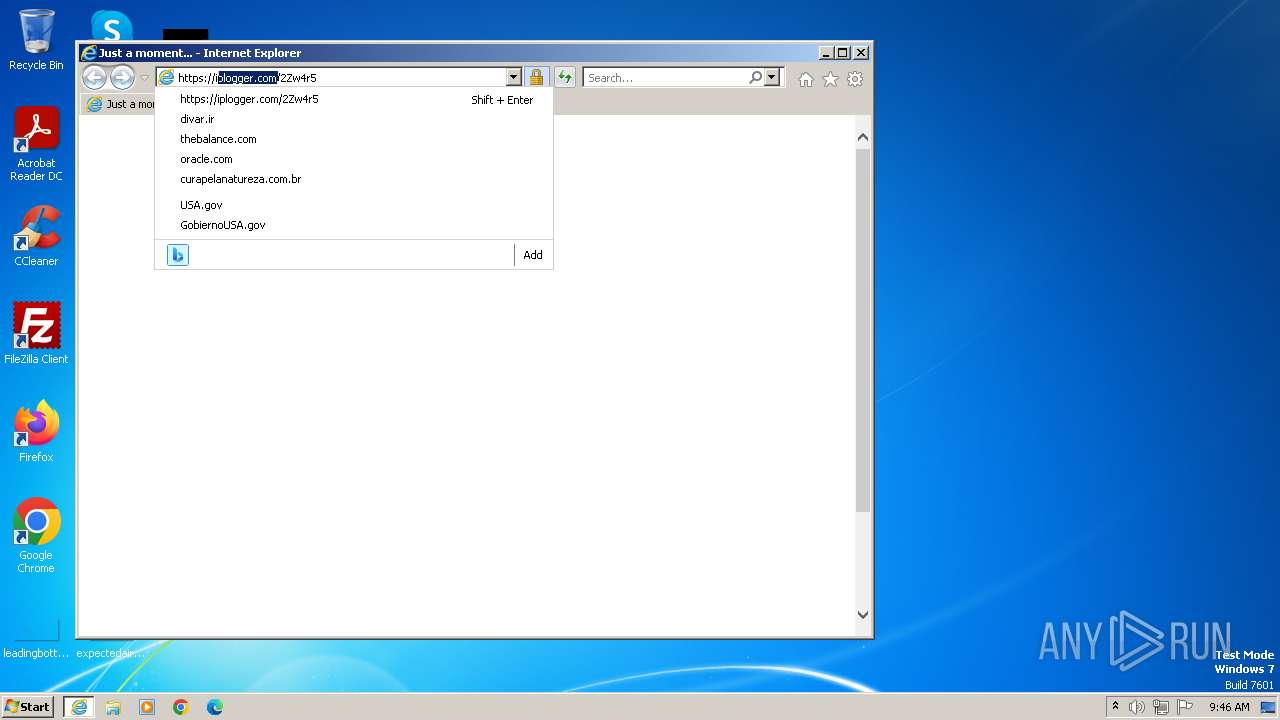Viewport: 1280px width, 720px height.
Task: Select divar.ir from suggestions
Action: click(x=354, y=119)
